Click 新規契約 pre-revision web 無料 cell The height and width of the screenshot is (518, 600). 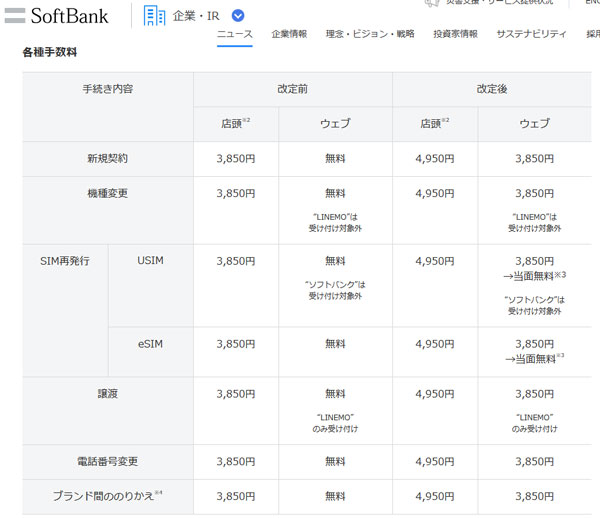pos(335,158)
